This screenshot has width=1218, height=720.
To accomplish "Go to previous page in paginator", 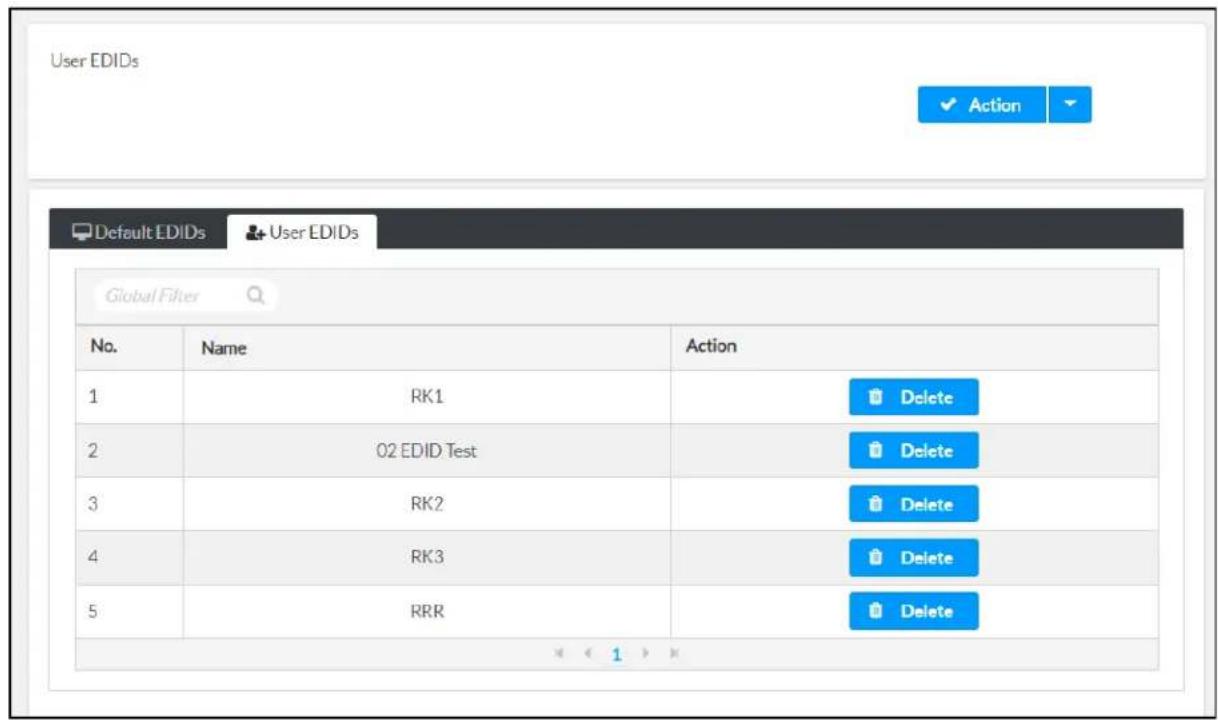I will click(588, 654).
